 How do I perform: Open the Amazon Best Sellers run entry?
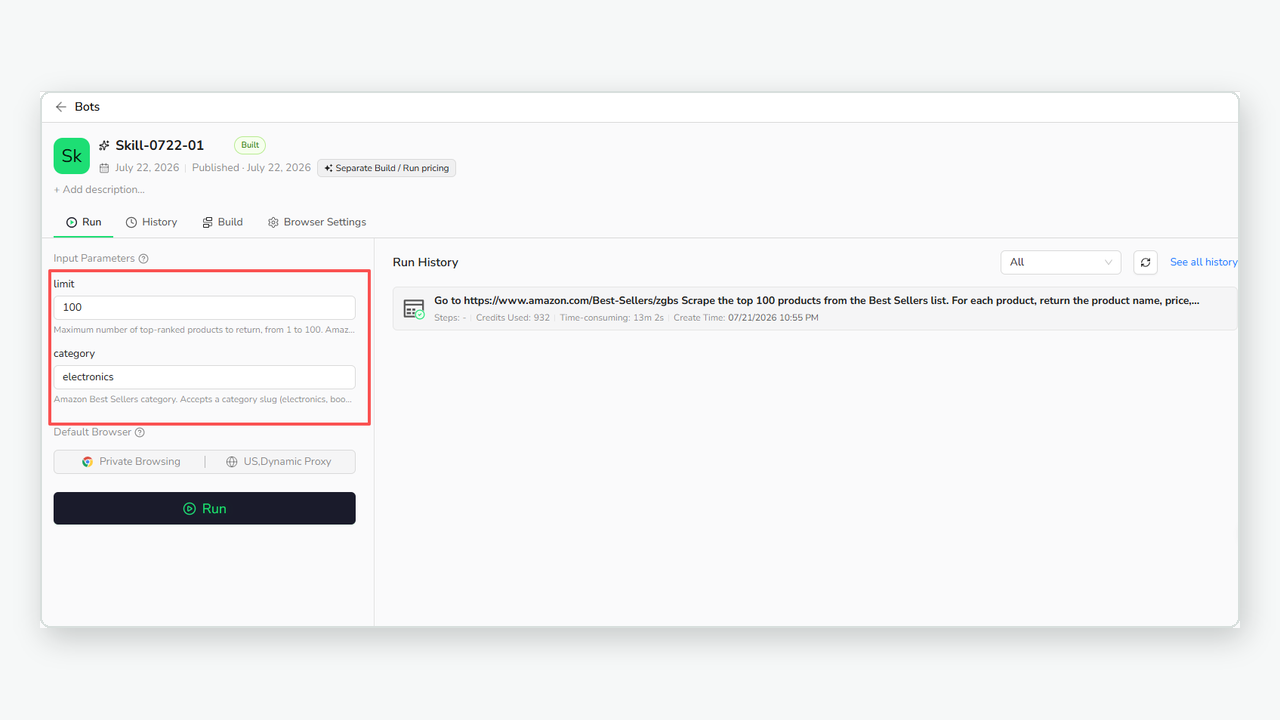pyautogui.click(x=815, y=308)
